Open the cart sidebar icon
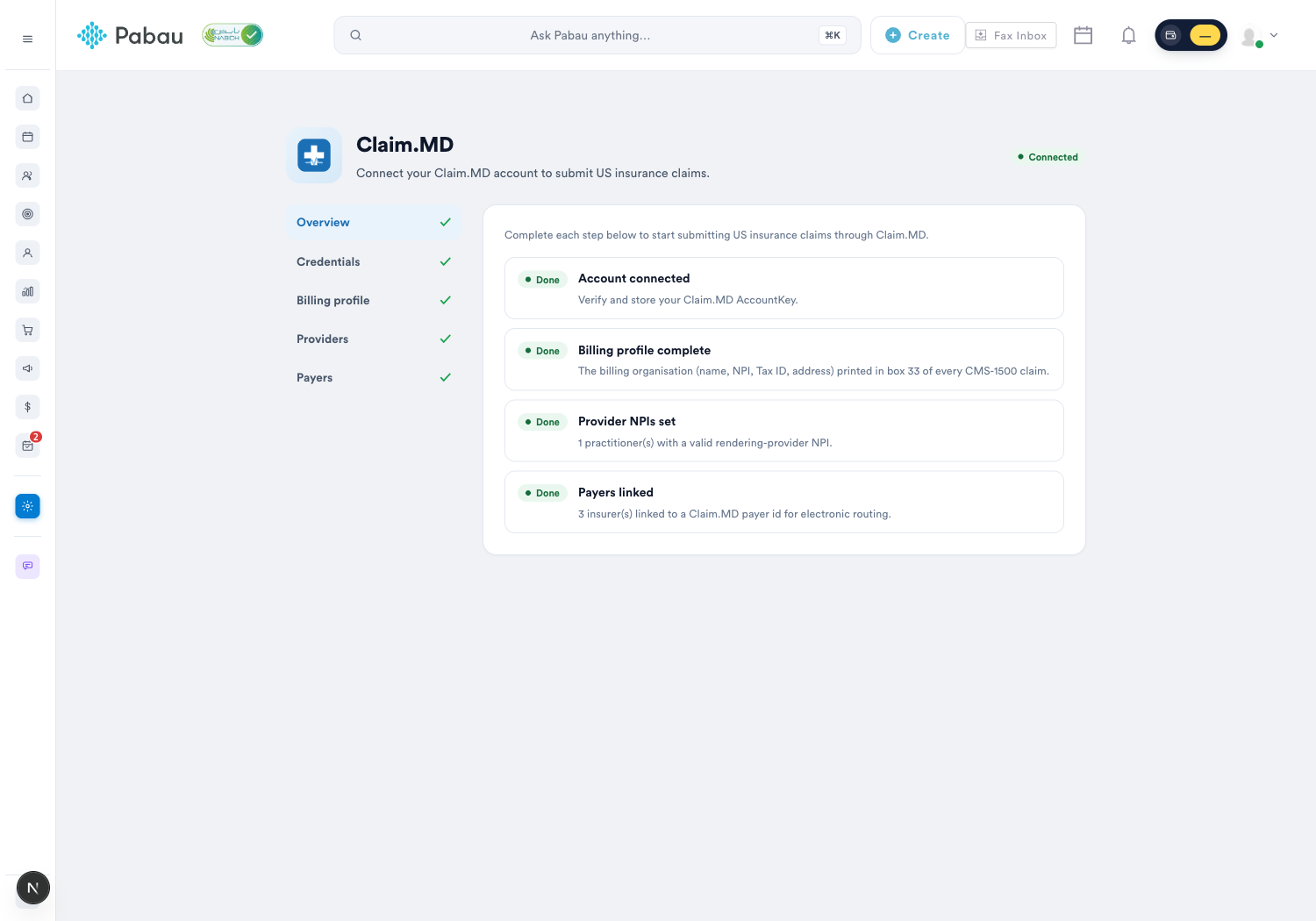Image resolution: width=1316 pixels, height=921 pixels. (27, 330)
